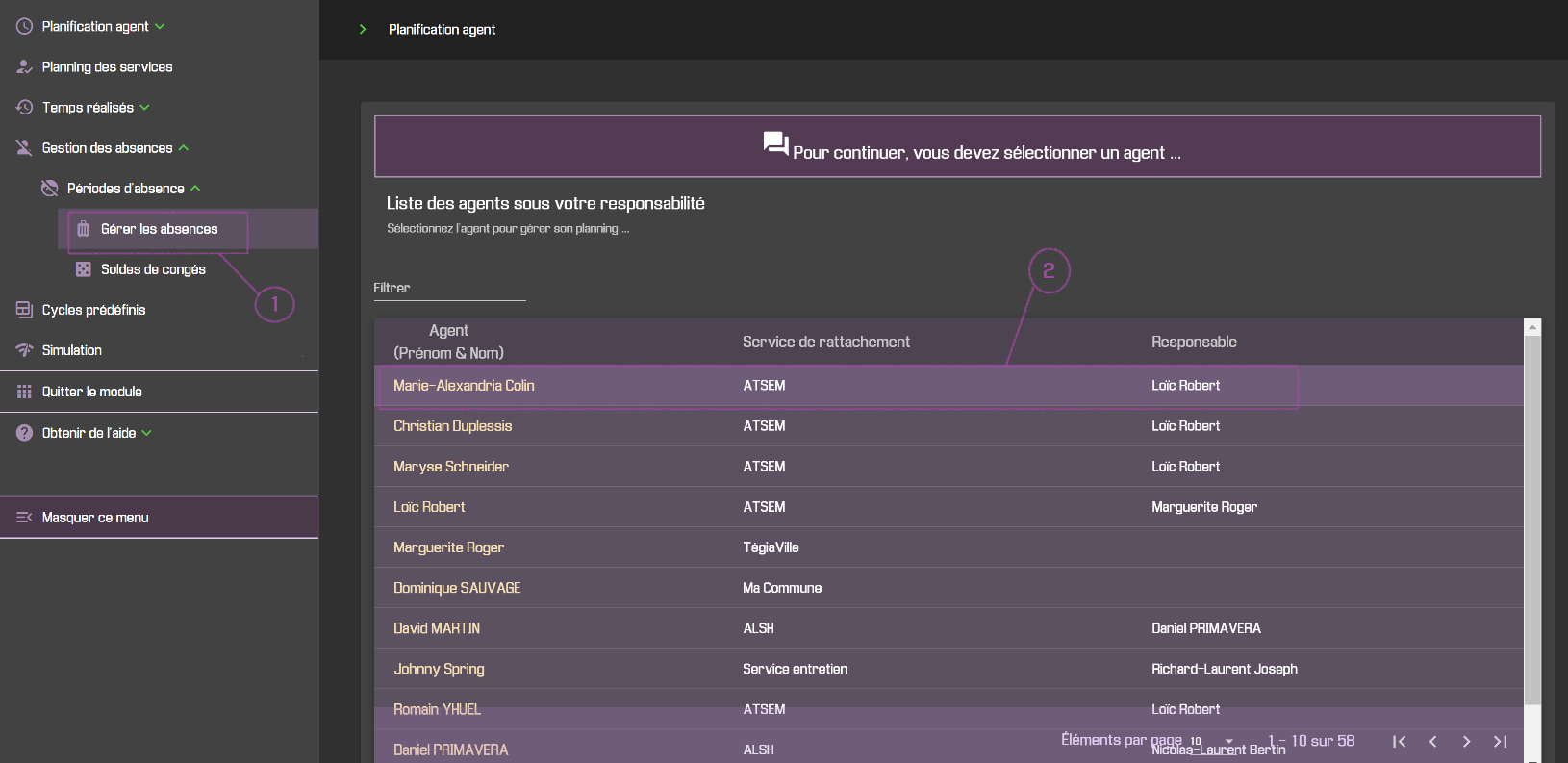Open Soldes de congés
The image size is (1568, 763).
[x=153, y=269]
